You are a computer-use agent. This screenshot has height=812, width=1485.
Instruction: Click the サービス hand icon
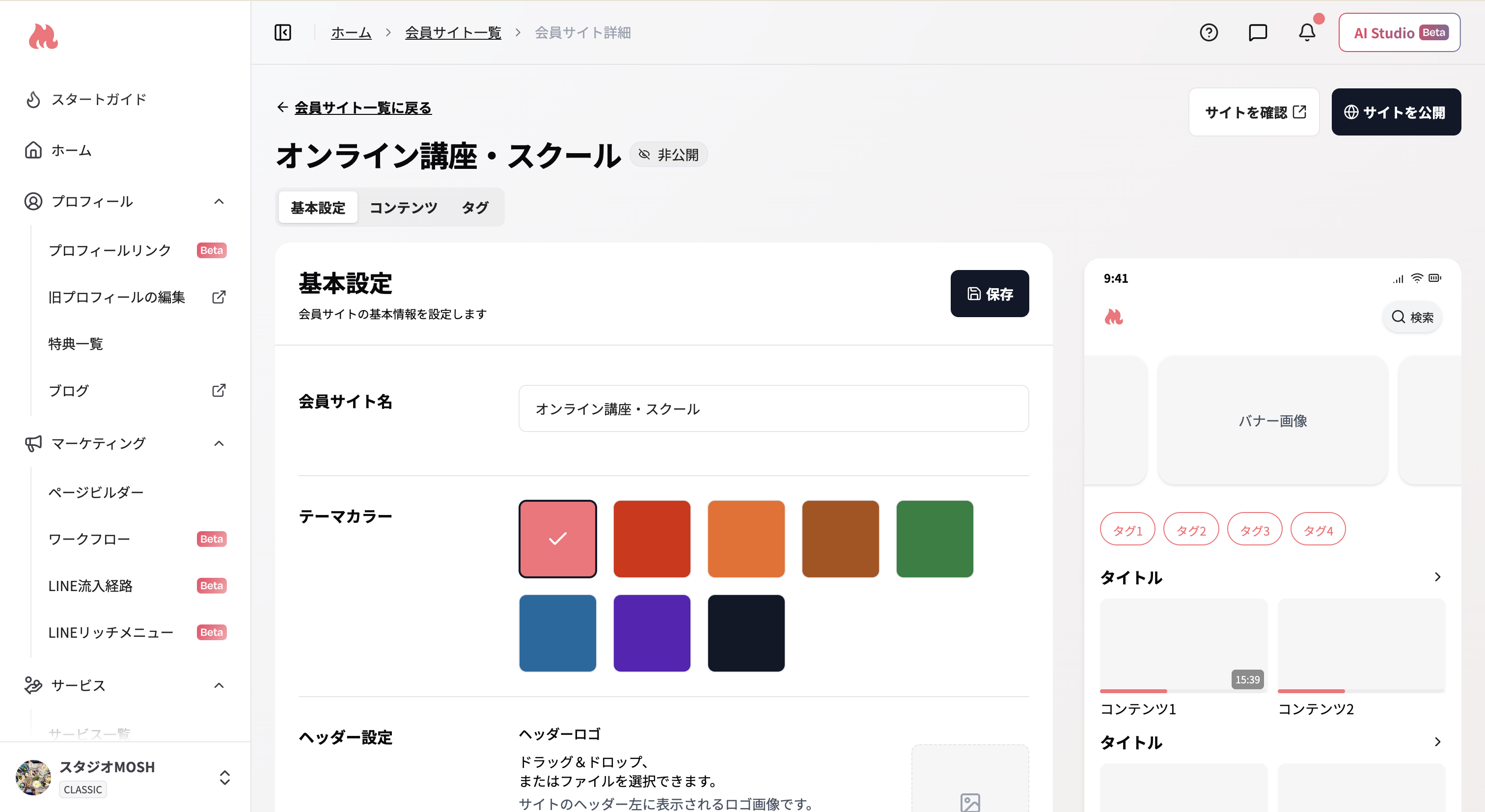point(33,685)
